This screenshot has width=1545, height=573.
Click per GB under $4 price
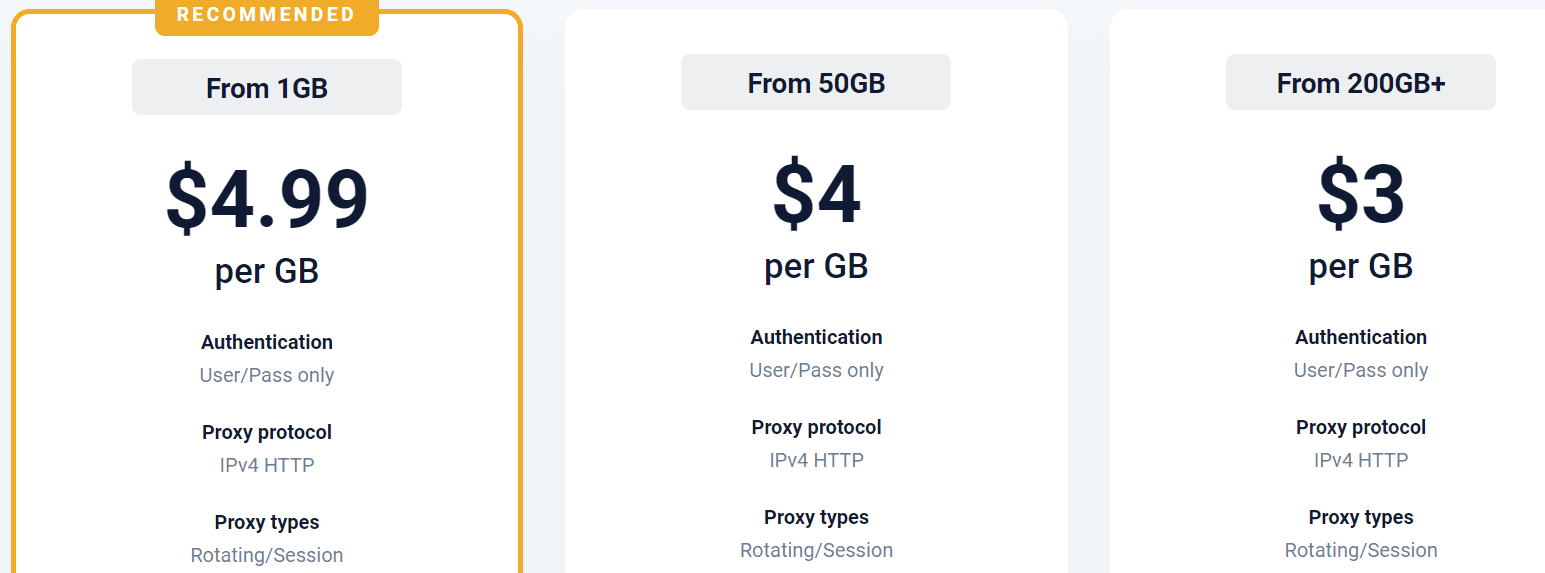816,266
